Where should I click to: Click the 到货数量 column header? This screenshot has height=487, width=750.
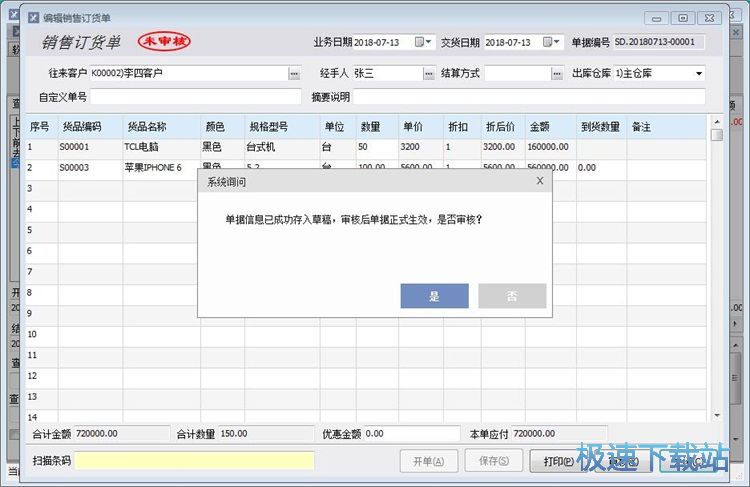click(600, 127)
